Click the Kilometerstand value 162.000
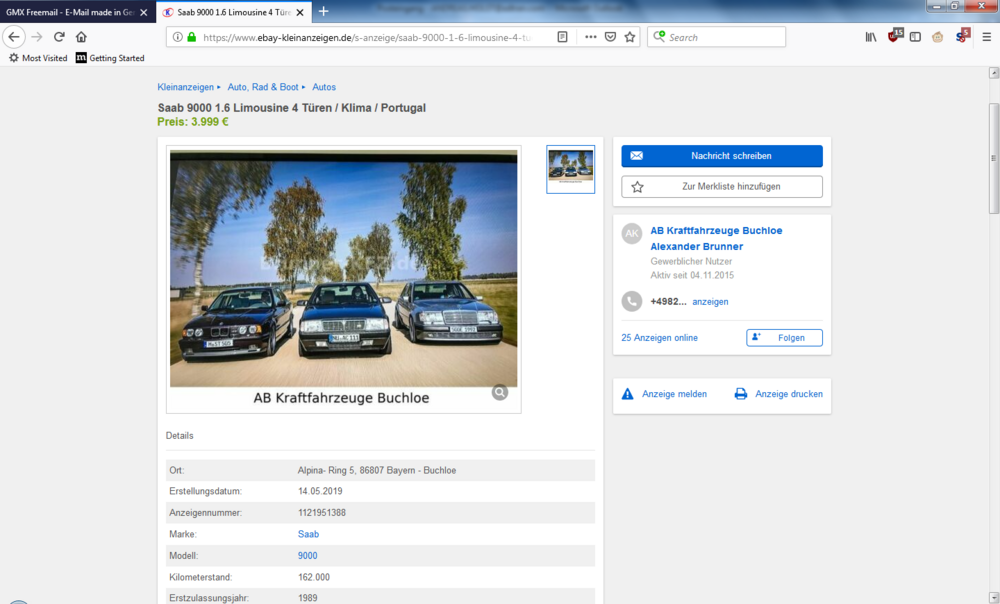Image resolution: width=1000 pixels, height=604 pixels. point(314,577)
